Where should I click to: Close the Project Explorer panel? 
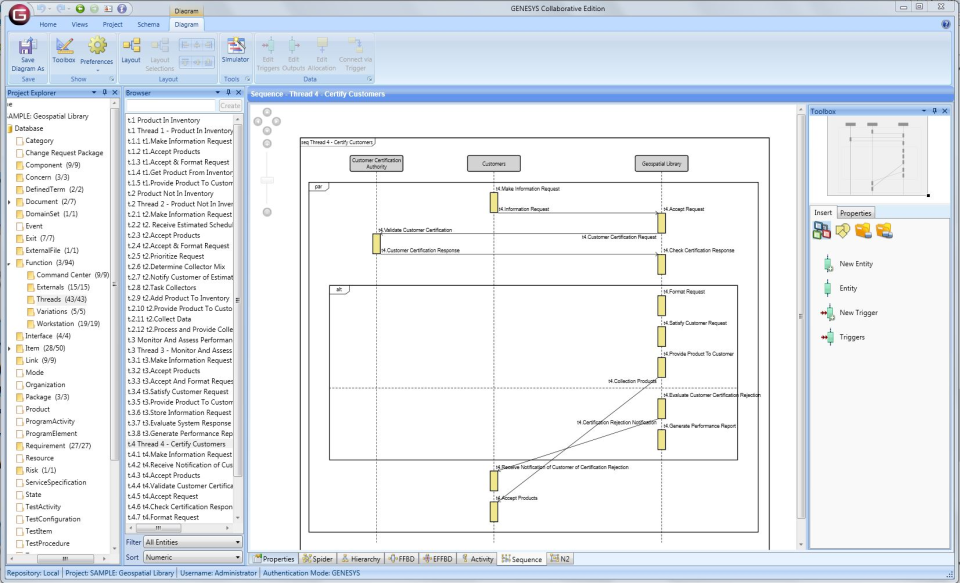(x=114, y=92)
